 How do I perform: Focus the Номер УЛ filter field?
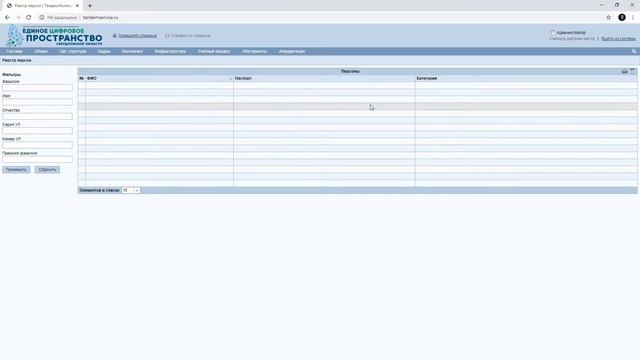point(37,145)
